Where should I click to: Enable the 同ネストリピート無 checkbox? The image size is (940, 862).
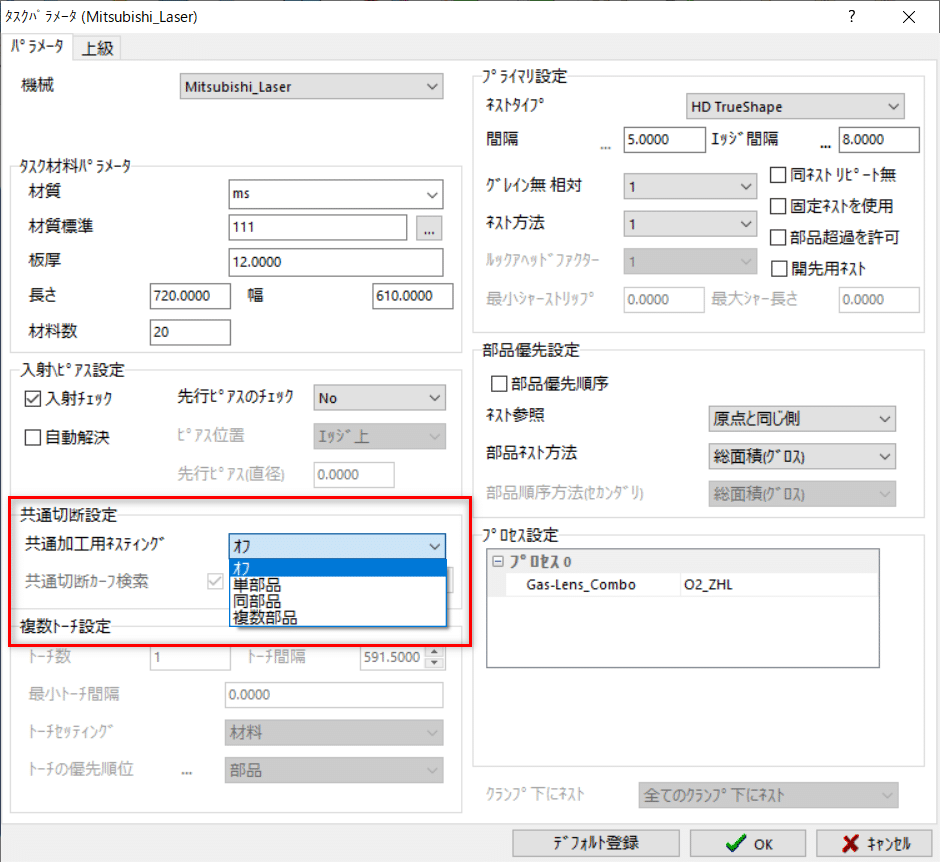click(x=778, y=175)
